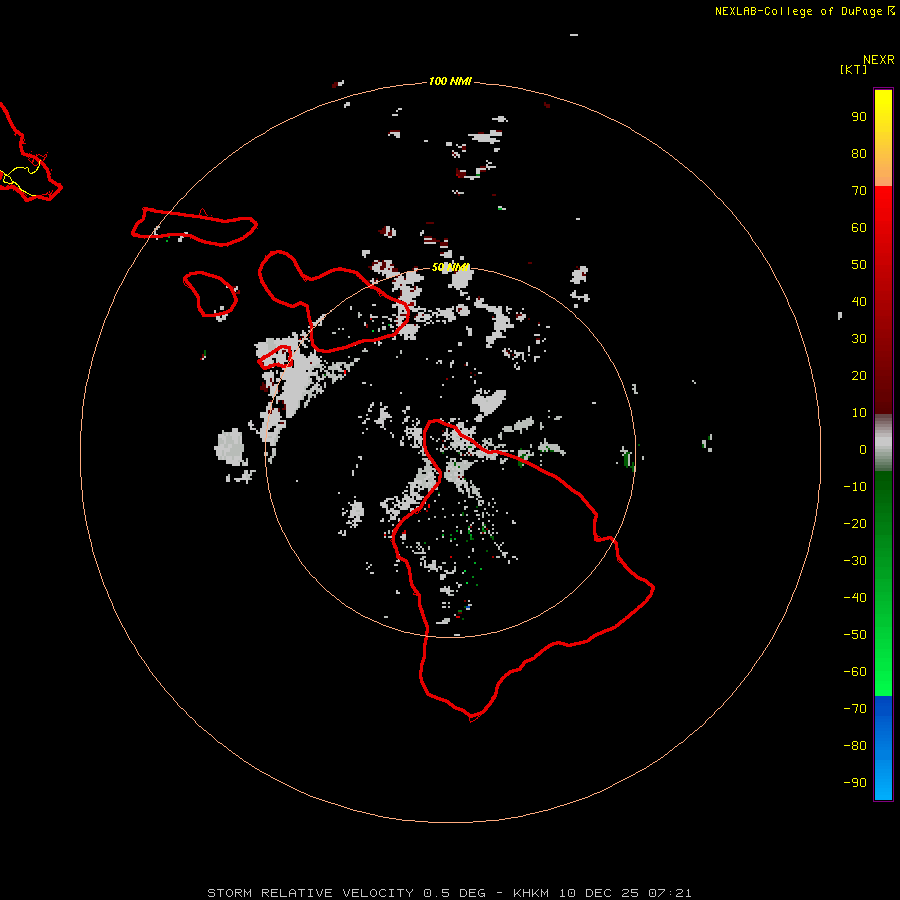Image resolution: width=900 pixels, height=900 pixels.
Task: Click the large gray echo west of Kahoolawe
Action: [x=231, y=447]
